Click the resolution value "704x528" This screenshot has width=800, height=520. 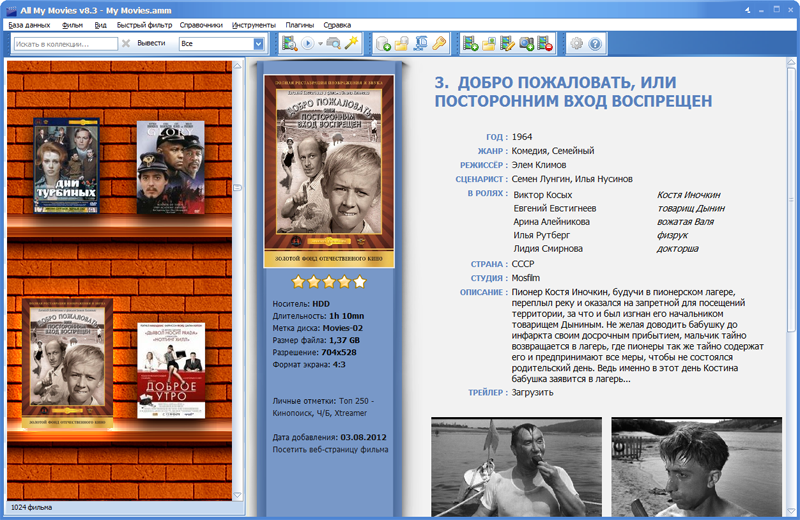tap(339, 353)
